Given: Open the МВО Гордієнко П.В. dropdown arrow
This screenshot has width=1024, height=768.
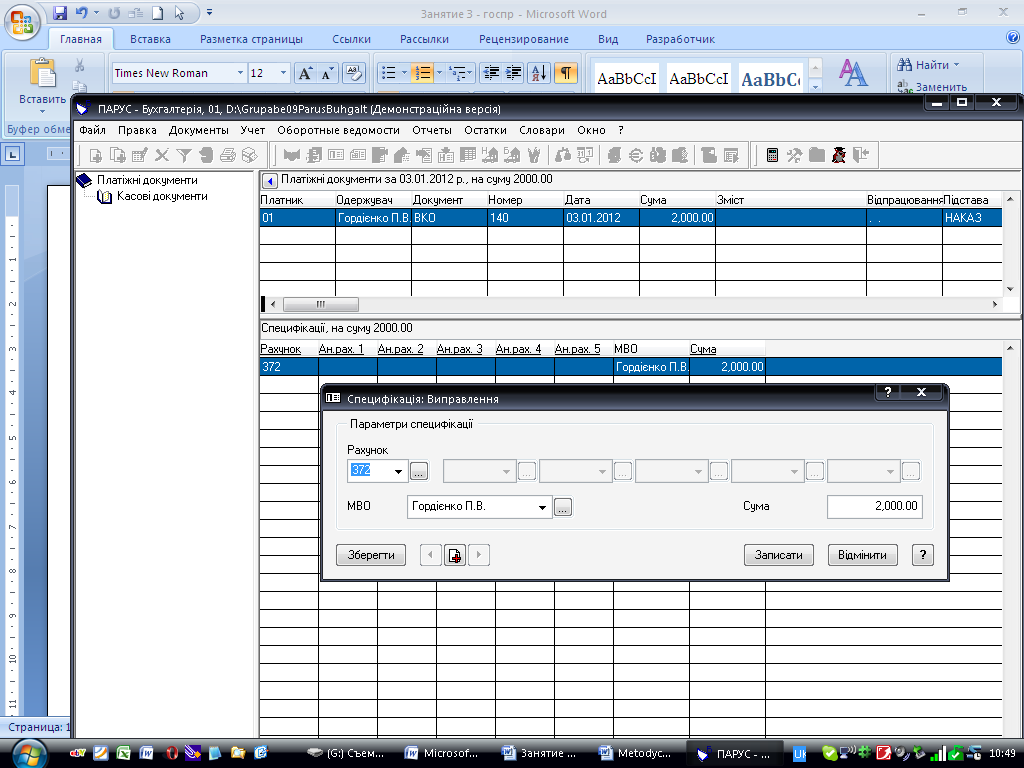Looking at the screenshot, I should point(542,507).
